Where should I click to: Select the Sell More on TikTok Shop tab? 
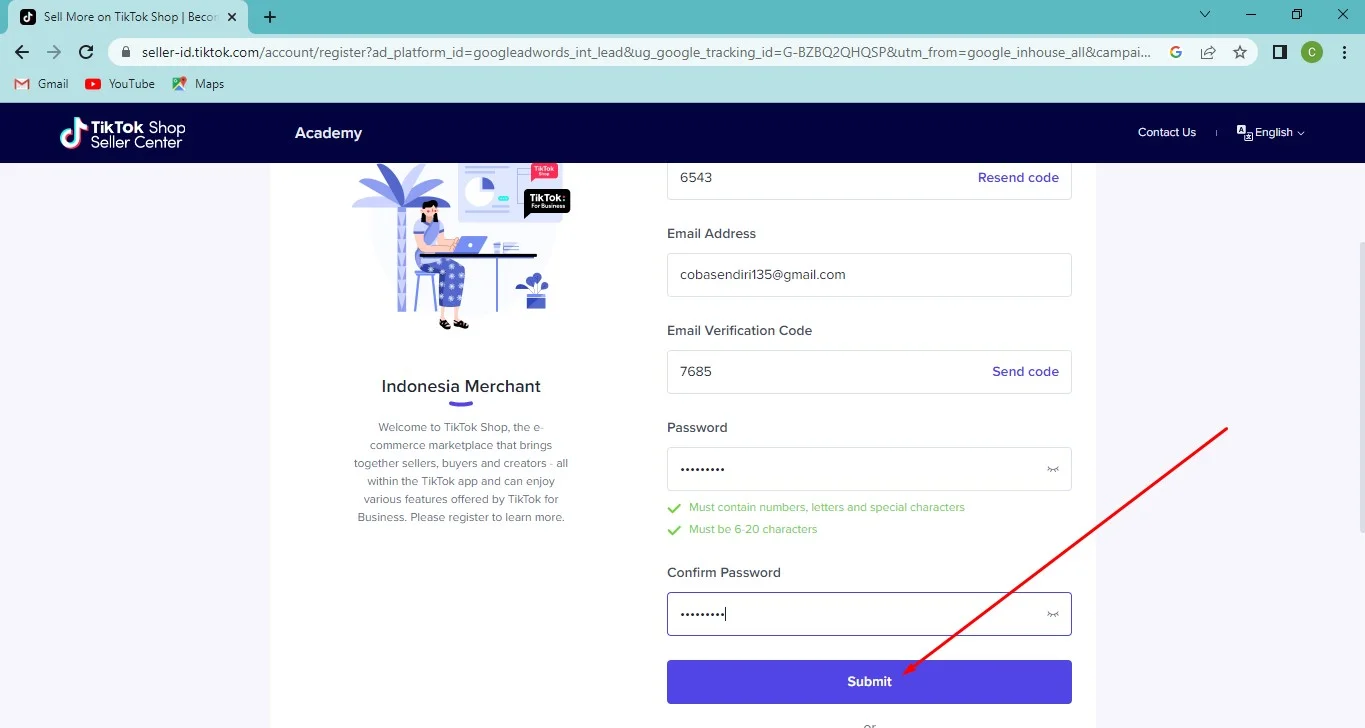130,17
